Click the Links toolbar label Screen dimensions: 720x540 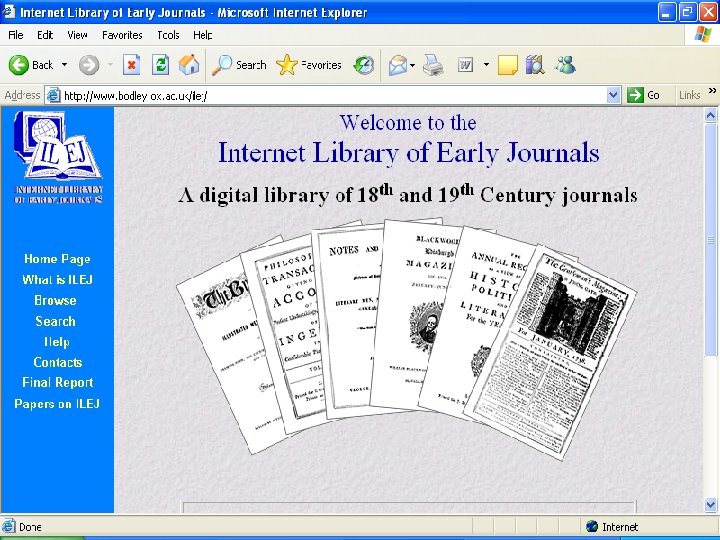tap(690, 95)
